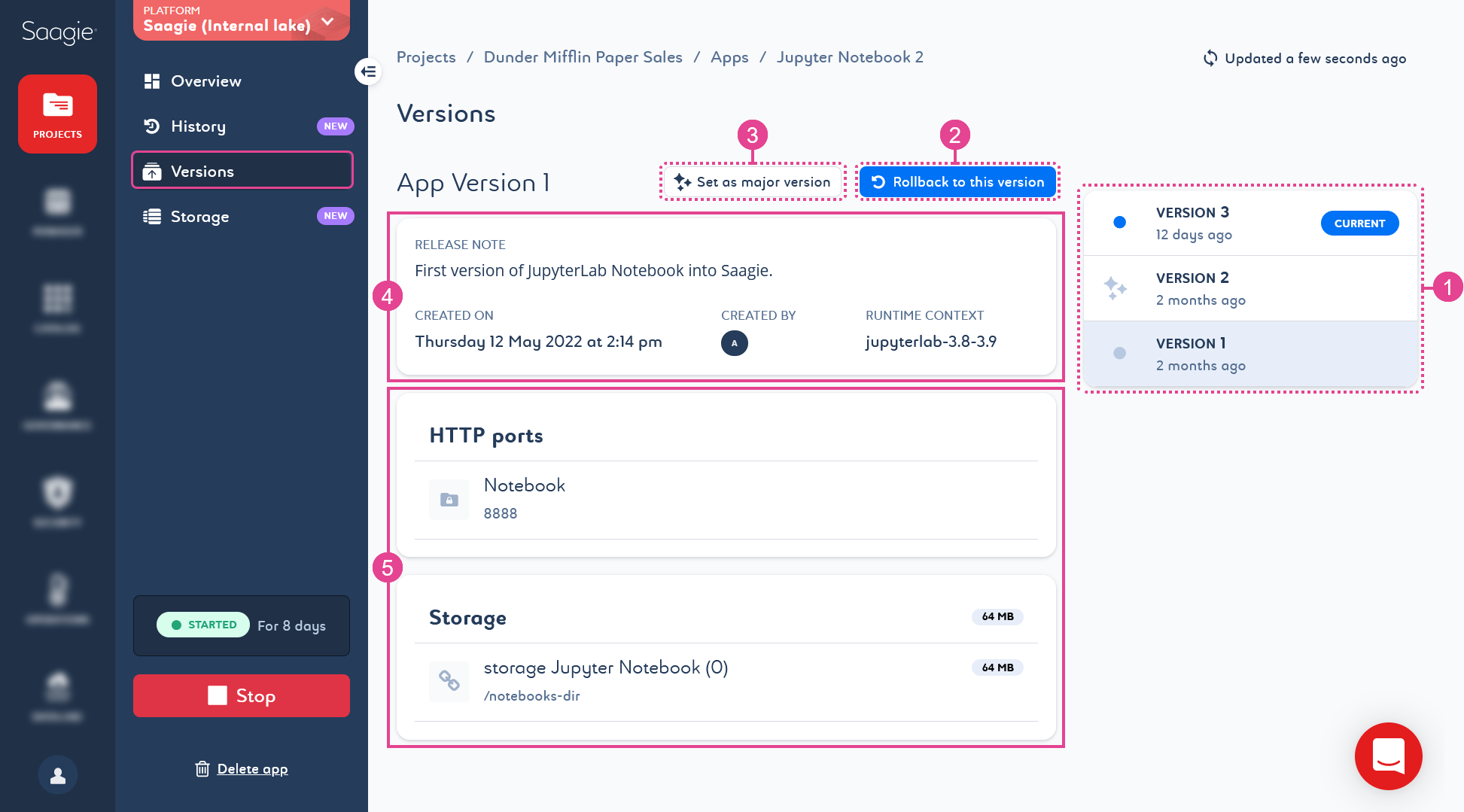Open the user profile avatar icon
The height and width of the screenshot is (812, 1464).
58,775
